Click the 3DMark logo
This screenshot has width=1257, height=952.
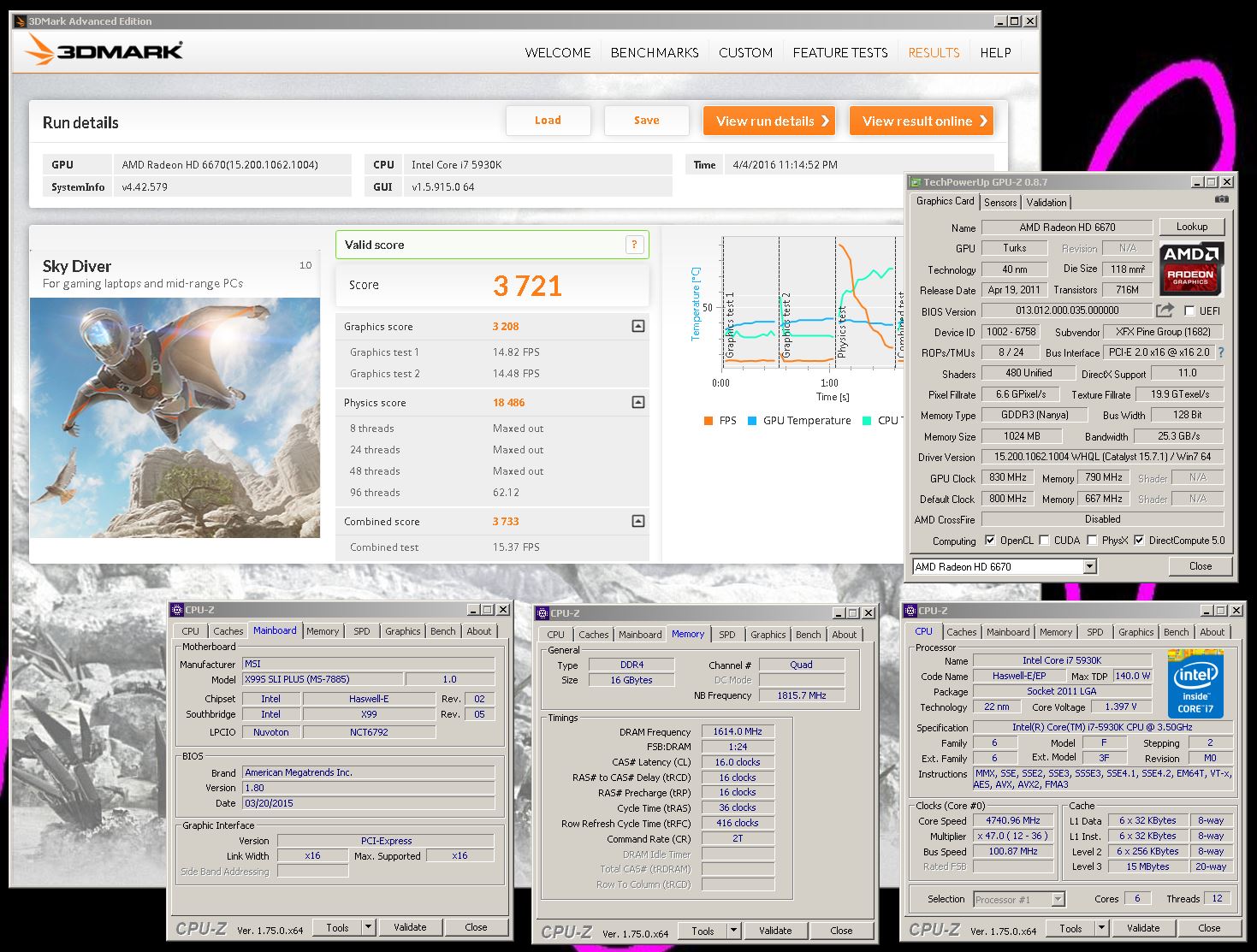pyautogui.click(x=104, y=50)
